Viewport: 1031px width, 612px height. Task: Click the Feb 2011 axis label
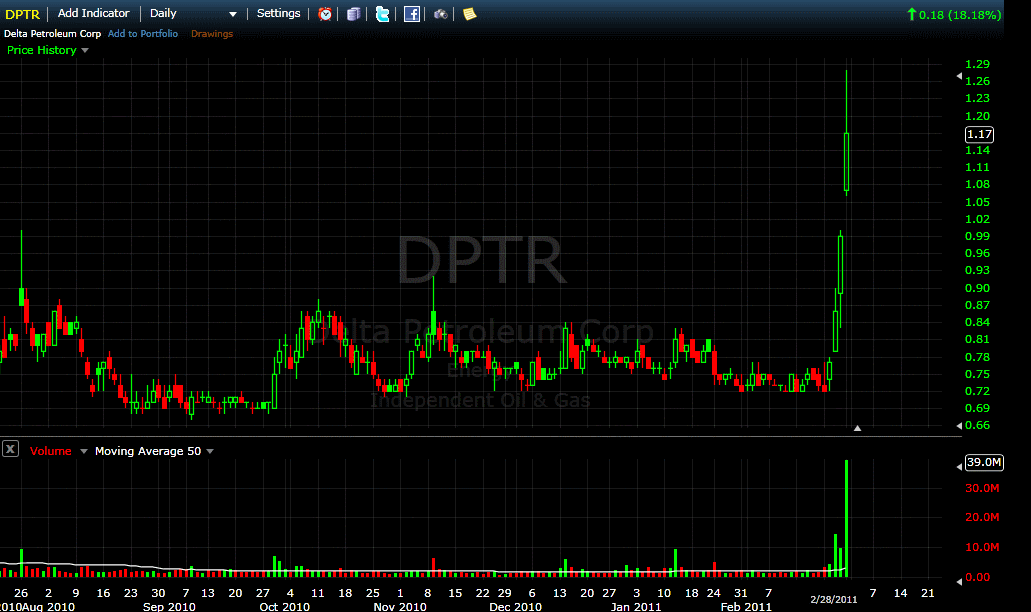click(746, 606)
